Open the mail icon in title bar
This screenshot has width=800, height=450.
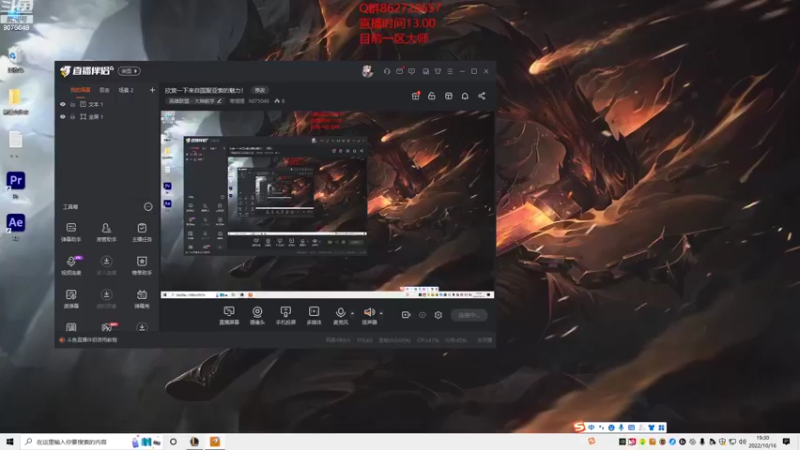pos(399,71)
